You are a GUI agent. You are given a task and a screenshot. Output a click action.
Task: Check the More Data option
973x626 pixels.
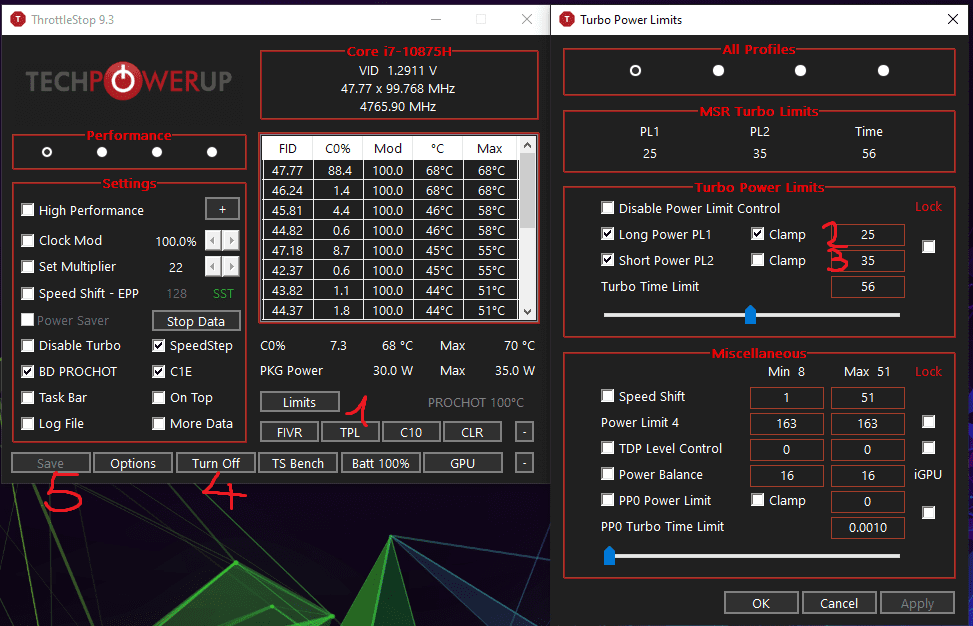point(159,423)
